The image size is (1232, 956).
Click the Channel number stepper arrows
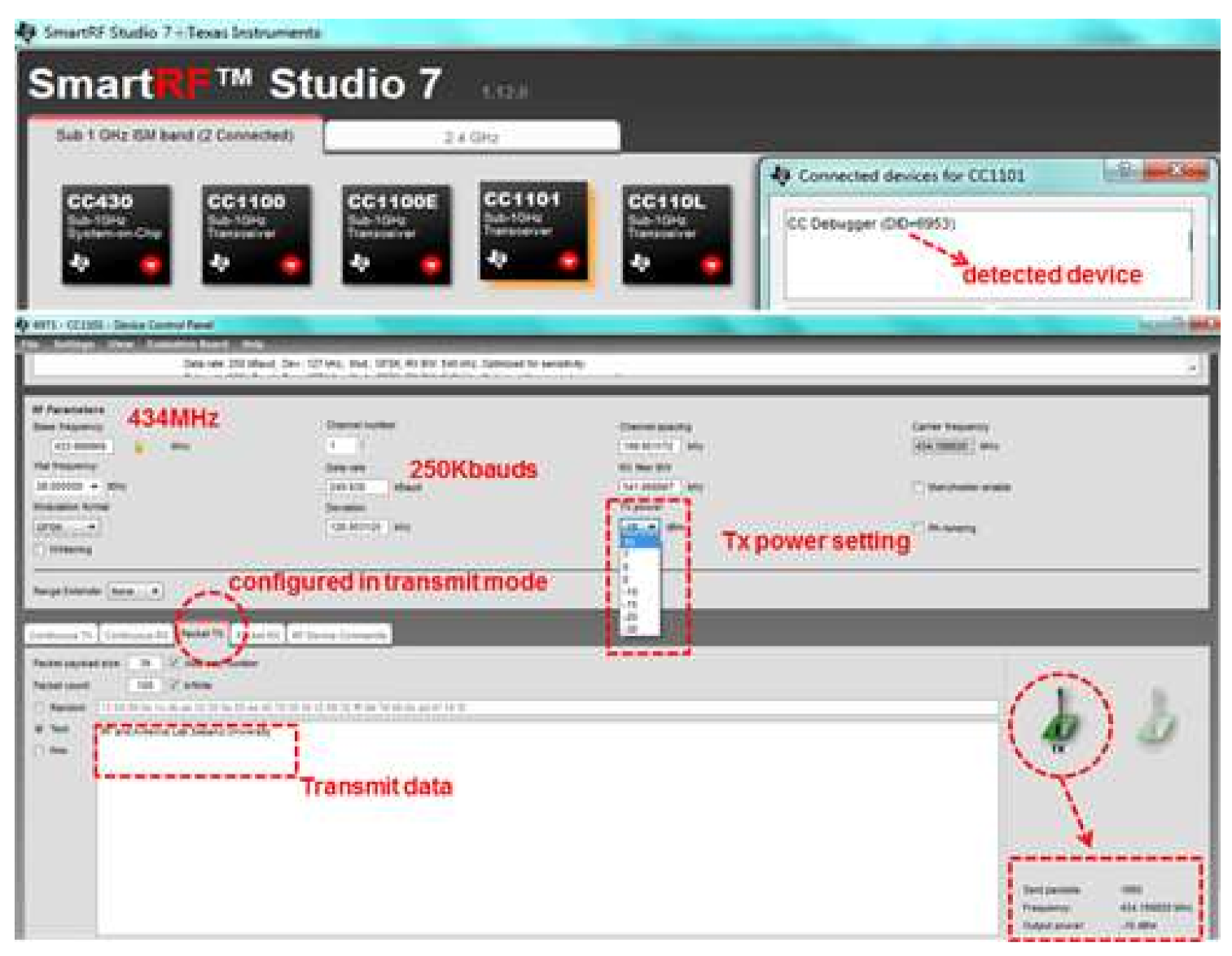[362, 445]
